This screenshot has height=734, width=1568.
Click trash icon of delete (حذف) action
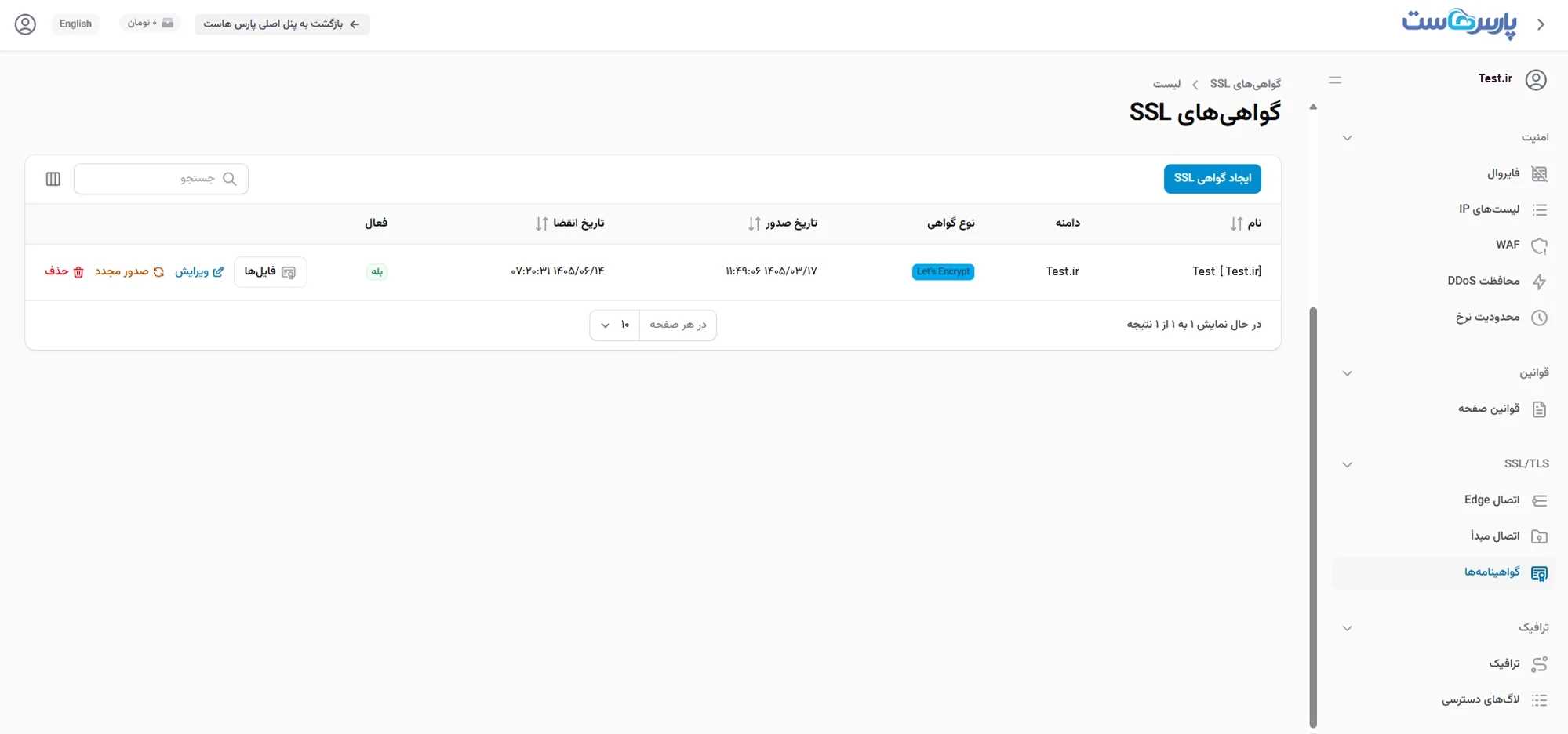pos(78,272)
